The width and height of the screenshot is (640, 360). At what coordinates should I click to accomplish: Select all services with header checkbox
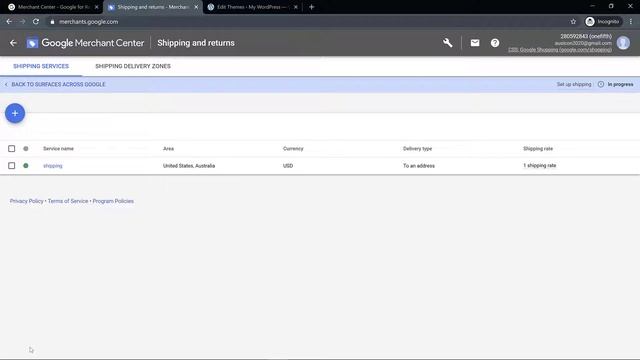[x=11, y=149]
